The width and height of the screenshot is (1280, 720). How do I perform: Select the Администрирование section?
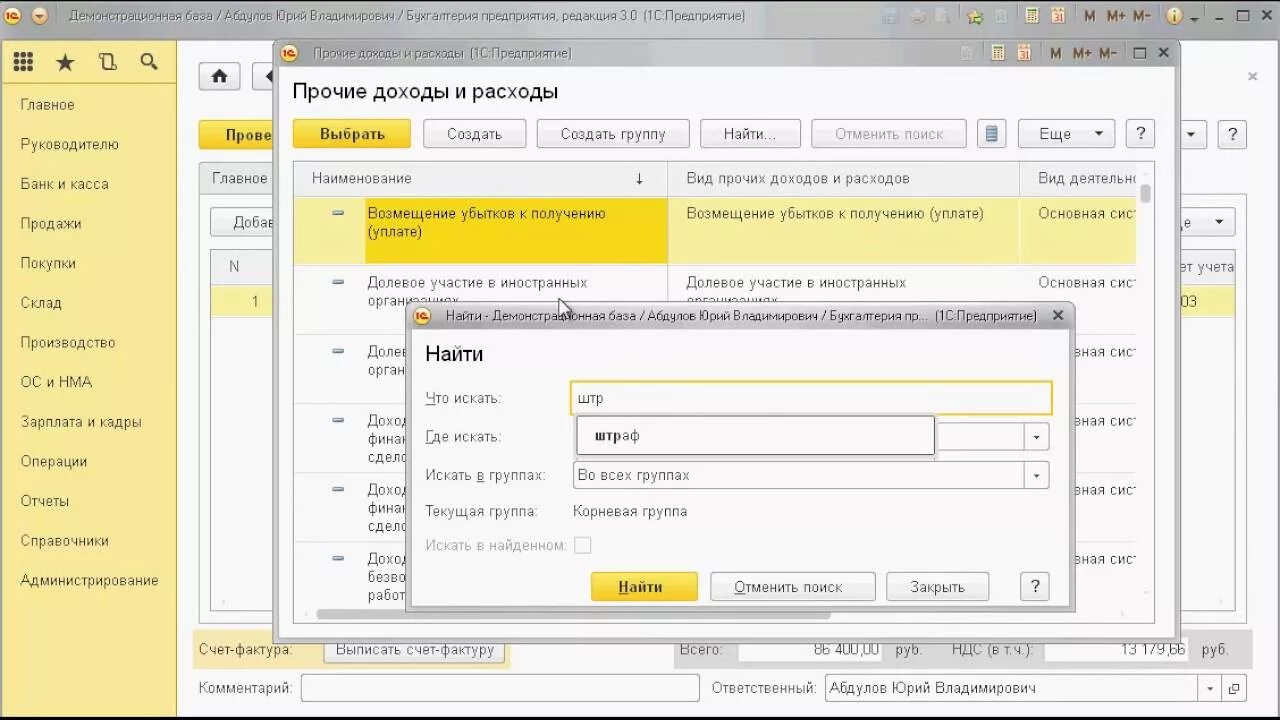pyautogui.click(x=90, y=581)
